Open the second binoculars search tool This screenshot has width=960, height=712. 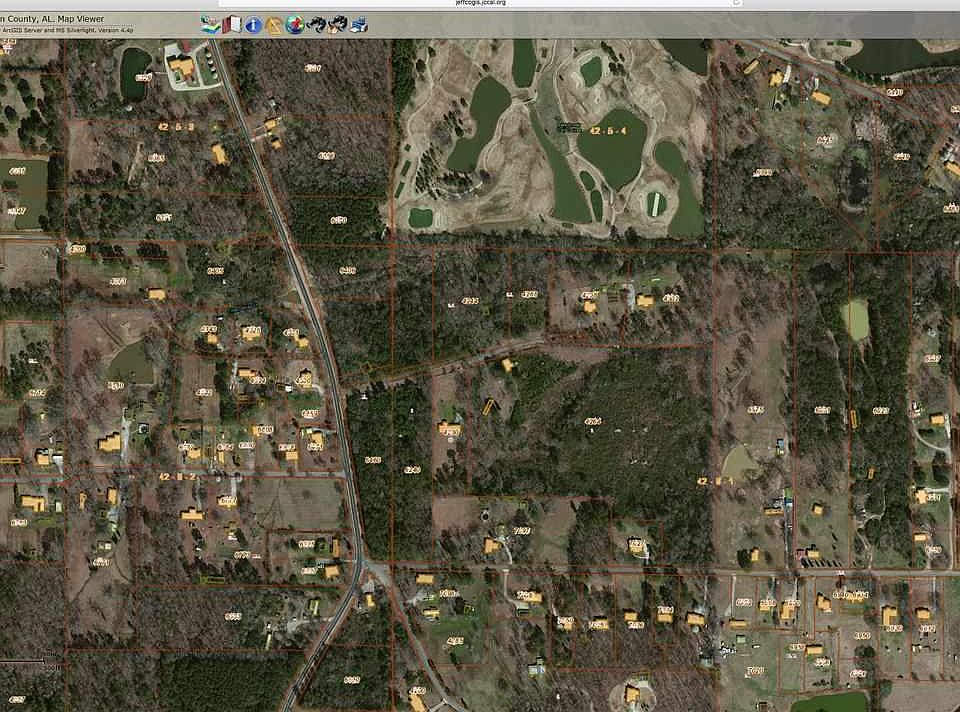(337, 25)
